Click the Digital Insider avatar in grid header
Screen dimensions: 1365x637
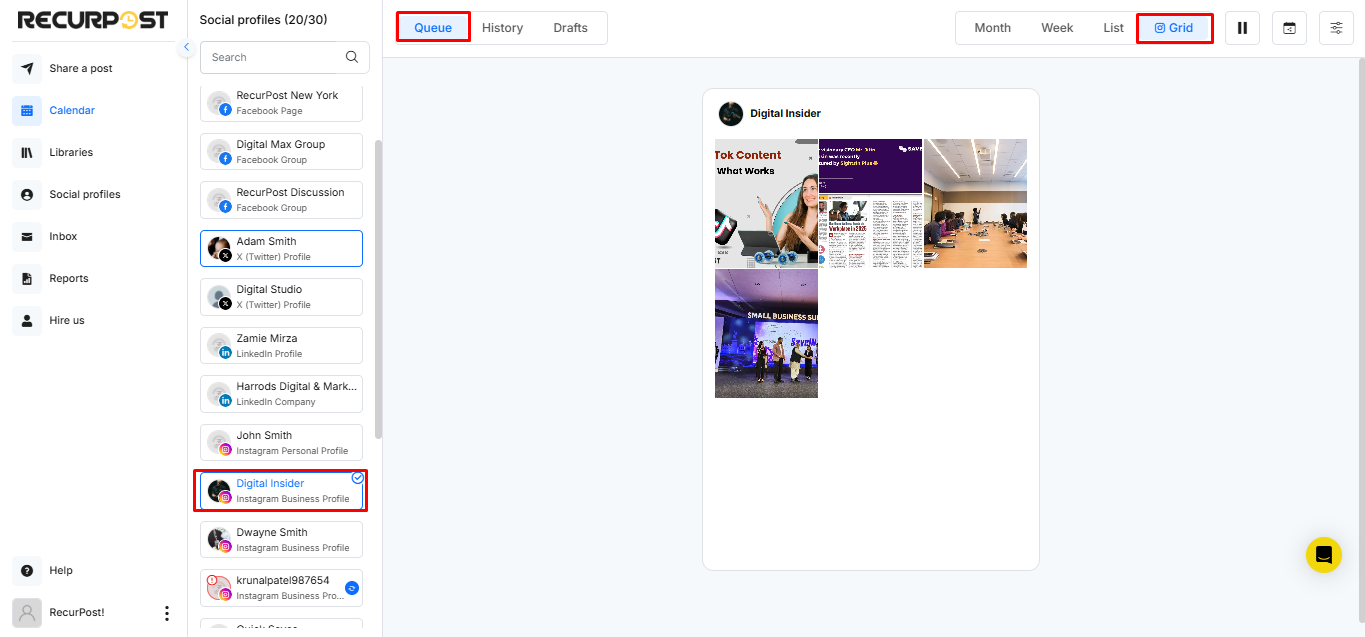click(731, 114)
